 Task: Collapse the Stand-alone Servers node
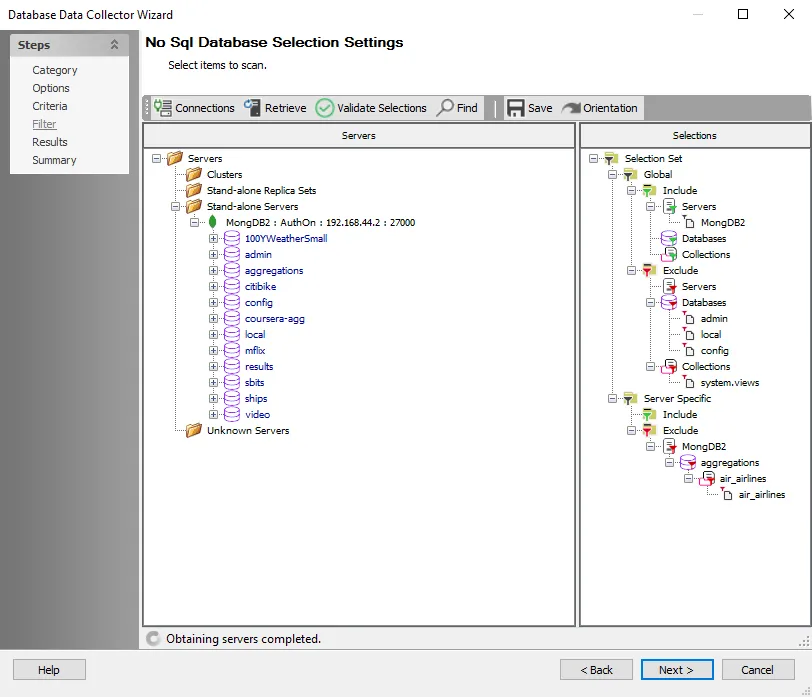click(x=176, y=206)
